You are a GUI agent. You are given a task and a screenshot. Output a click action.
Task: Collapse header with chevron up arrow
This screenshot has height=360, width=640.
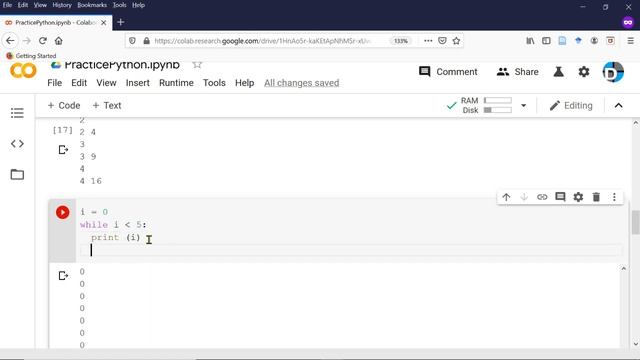click(618, 106)
